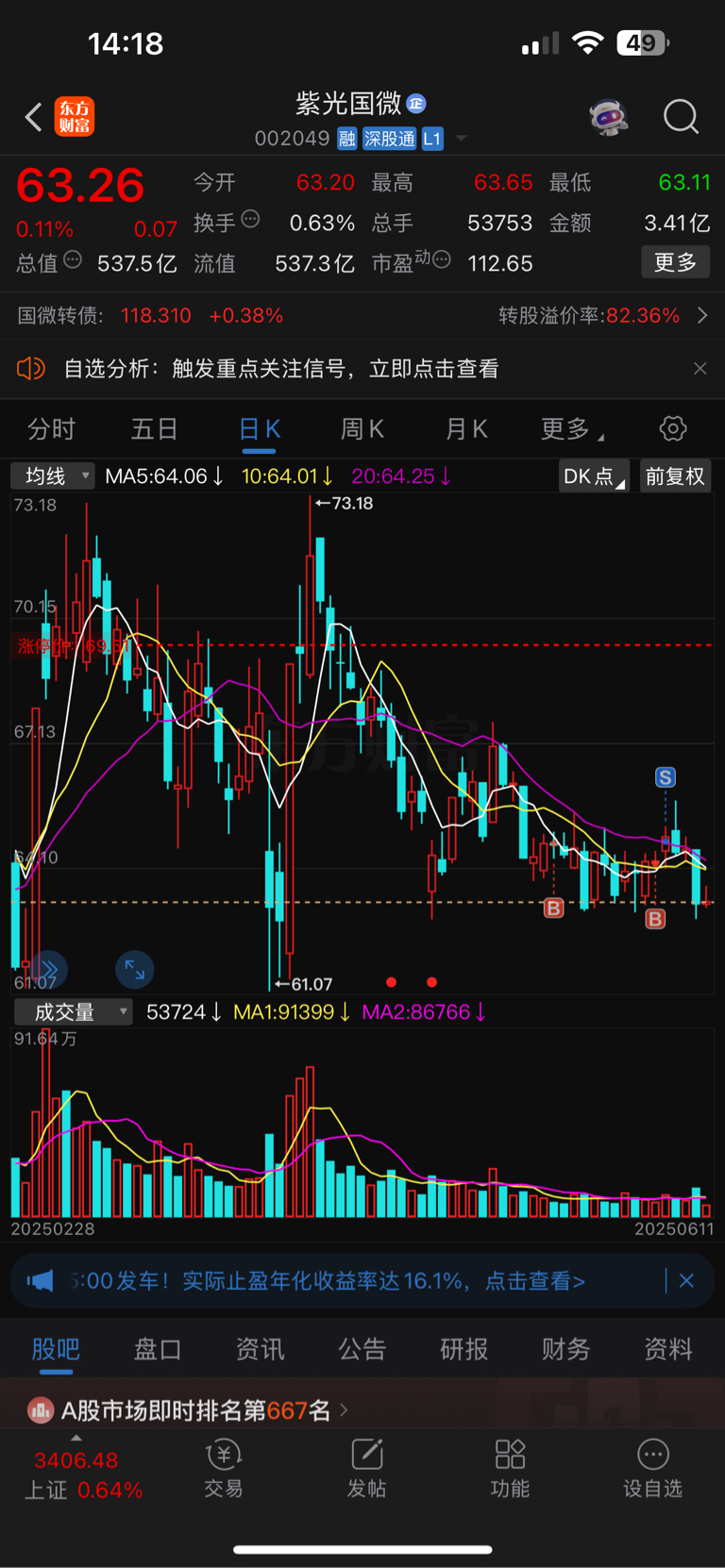The width and height of the screenshot is (725, 1568).
Task: Open the 公告 tab
Action: (362, 1349)
